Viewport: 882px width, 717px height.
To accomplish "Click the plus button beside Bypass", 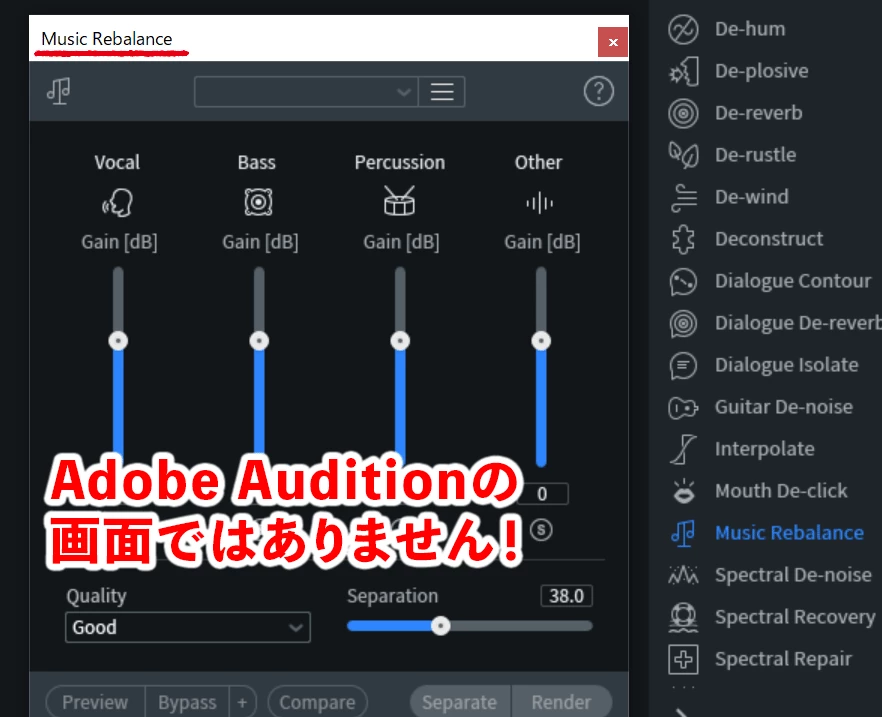I will click(x=242, y=702).
